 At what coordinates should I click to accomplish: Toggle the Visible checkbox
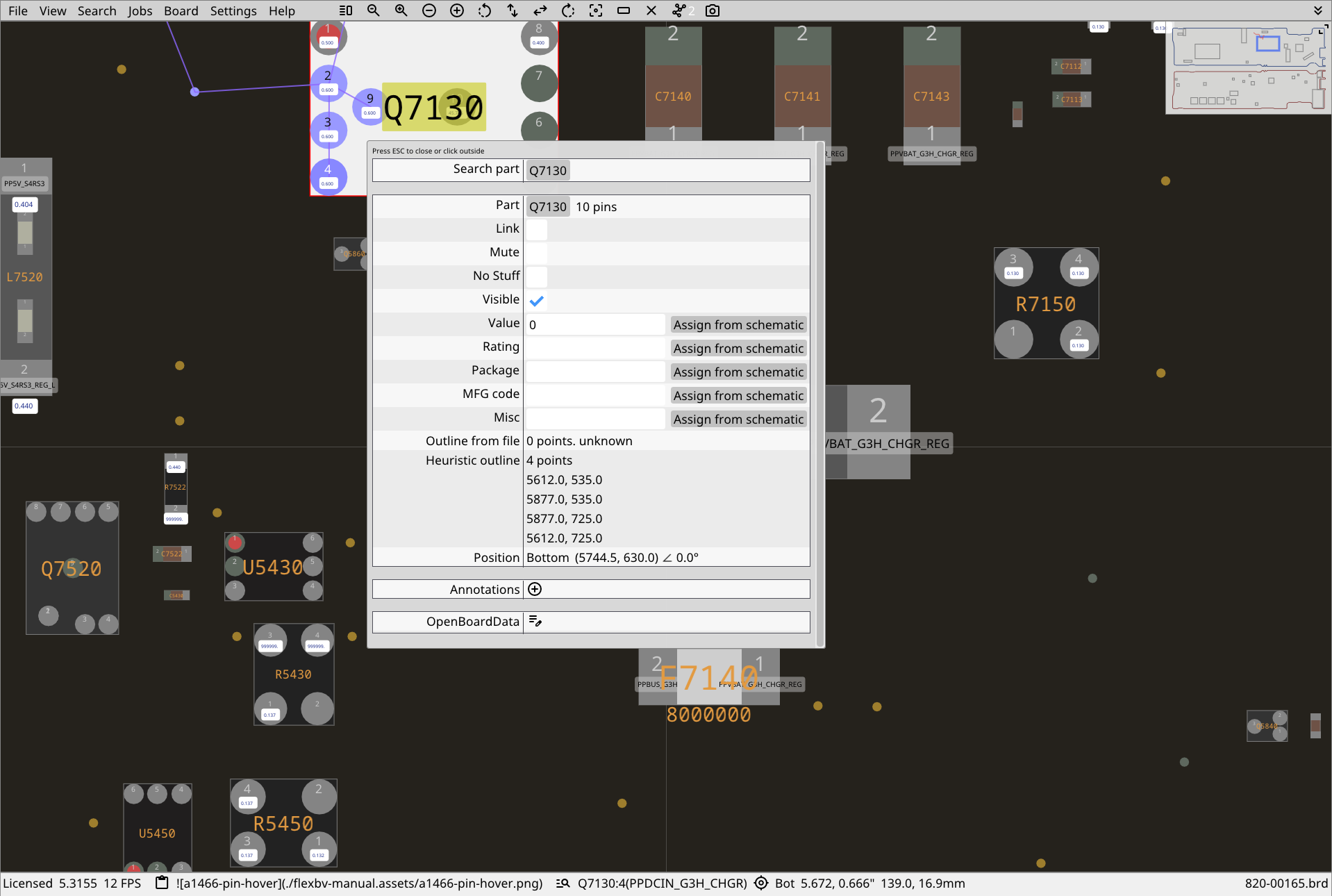537,300
